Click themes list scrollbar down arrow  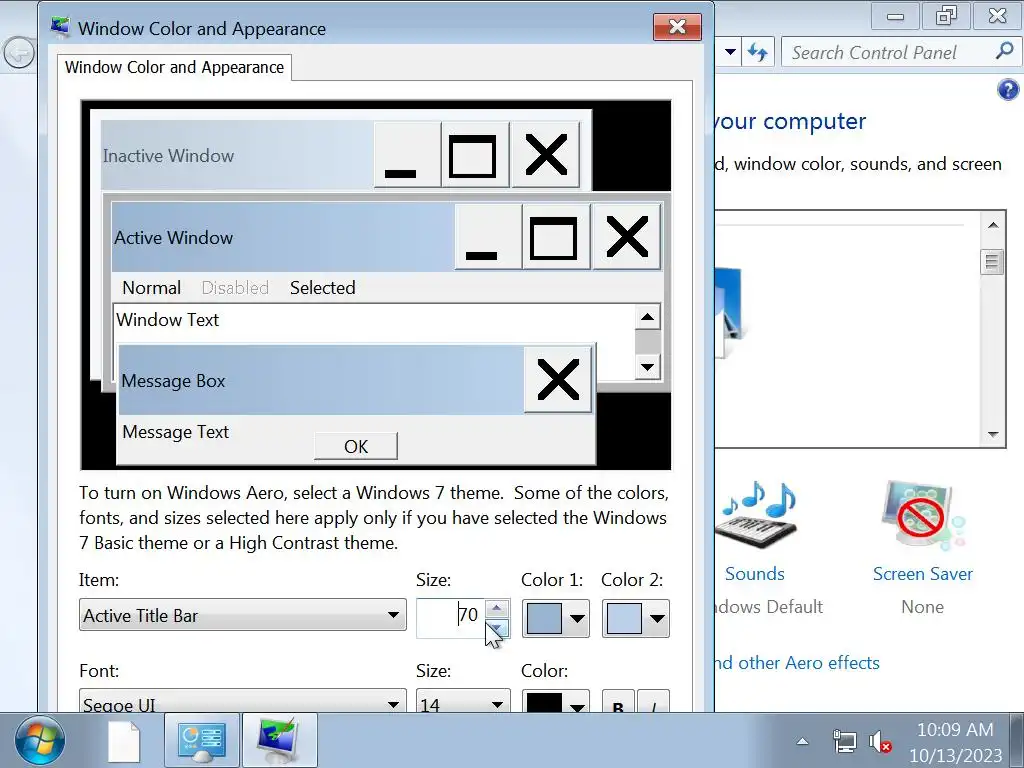click(x=993, y=434)
